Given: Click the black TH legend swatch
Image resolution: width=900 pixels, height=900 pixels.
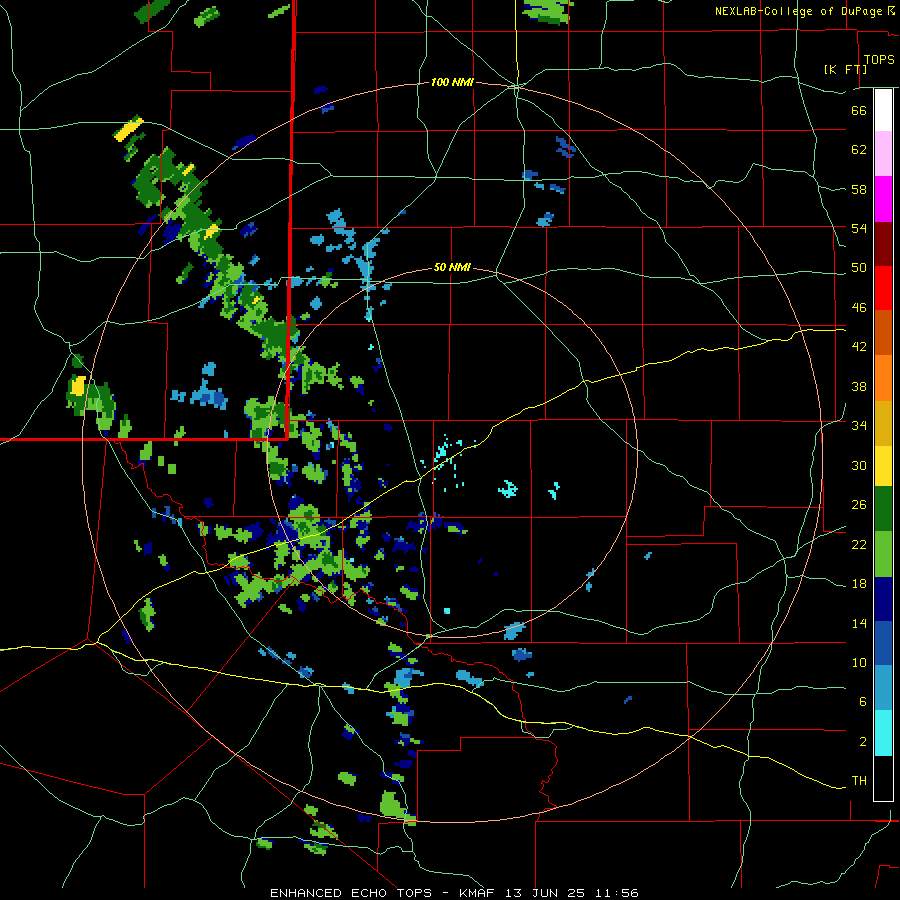Looking at the screenshot, I should (x=883, y=778).
